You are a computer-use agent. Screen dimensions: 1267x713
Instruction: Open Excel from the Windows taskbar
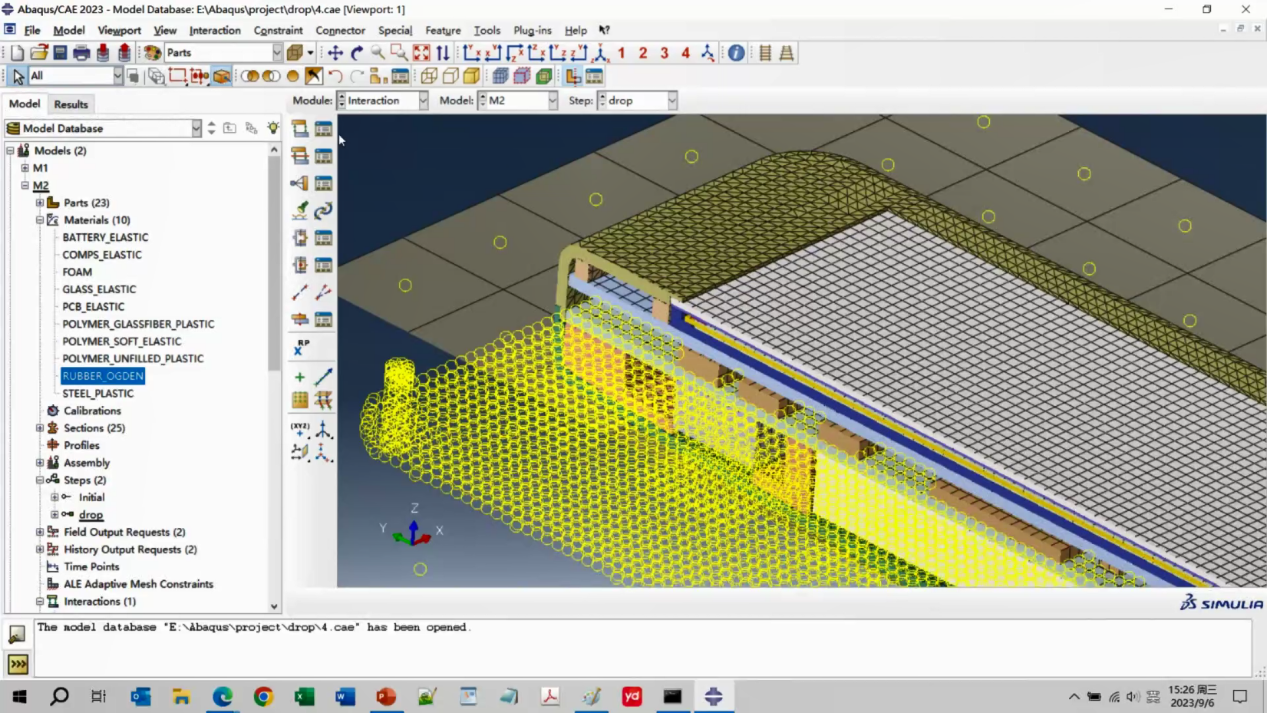point(304,696)
